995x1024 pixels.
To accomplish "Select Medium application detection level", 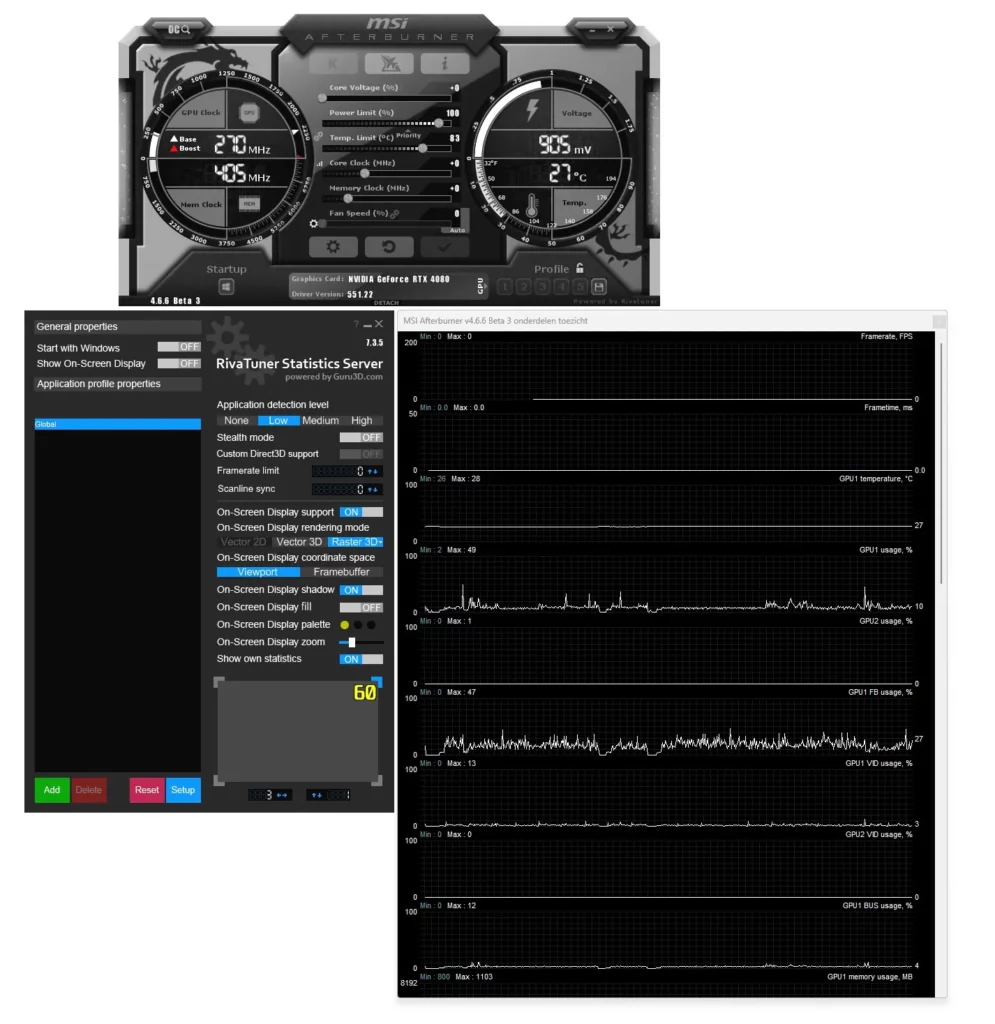I will coord(320,421).
